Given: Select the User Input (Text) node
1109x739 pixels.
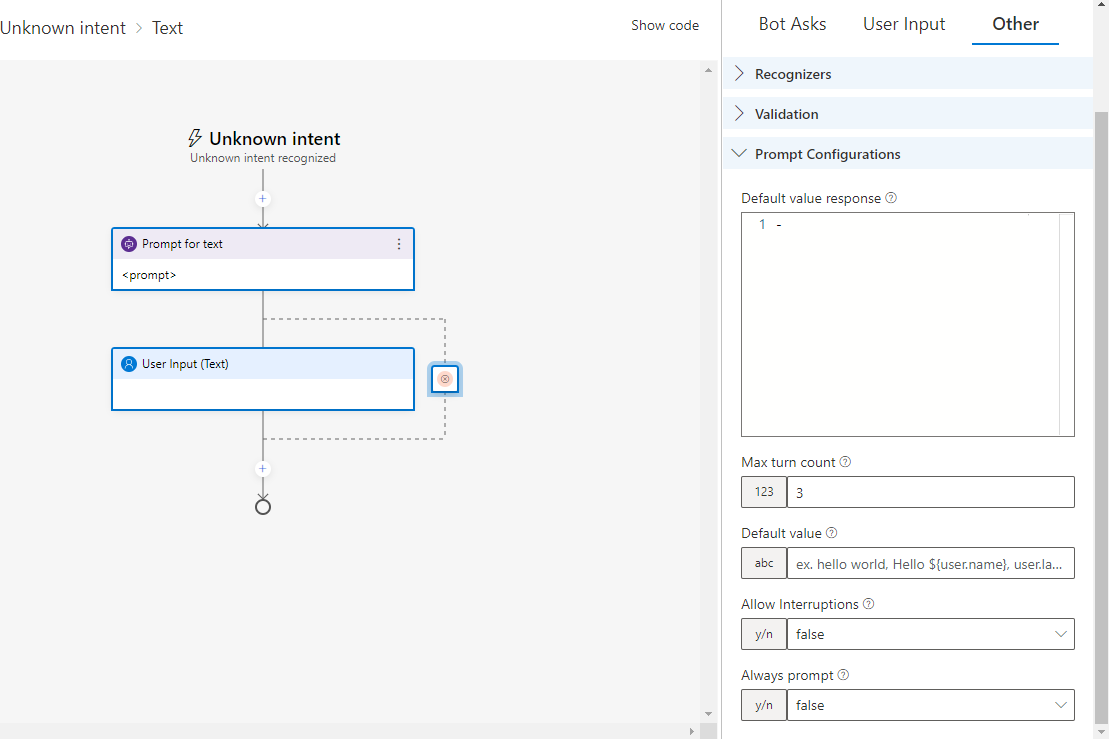Looking at the screenshot, I should pyautogui.click(x=262, y=379).
